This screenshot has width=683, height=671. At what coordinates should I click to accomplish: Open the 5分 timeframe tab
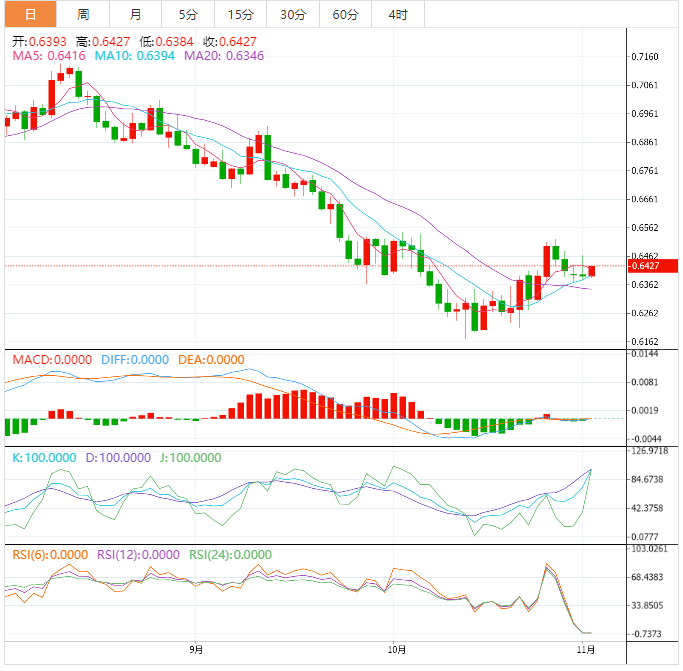(x=188, y=14)
